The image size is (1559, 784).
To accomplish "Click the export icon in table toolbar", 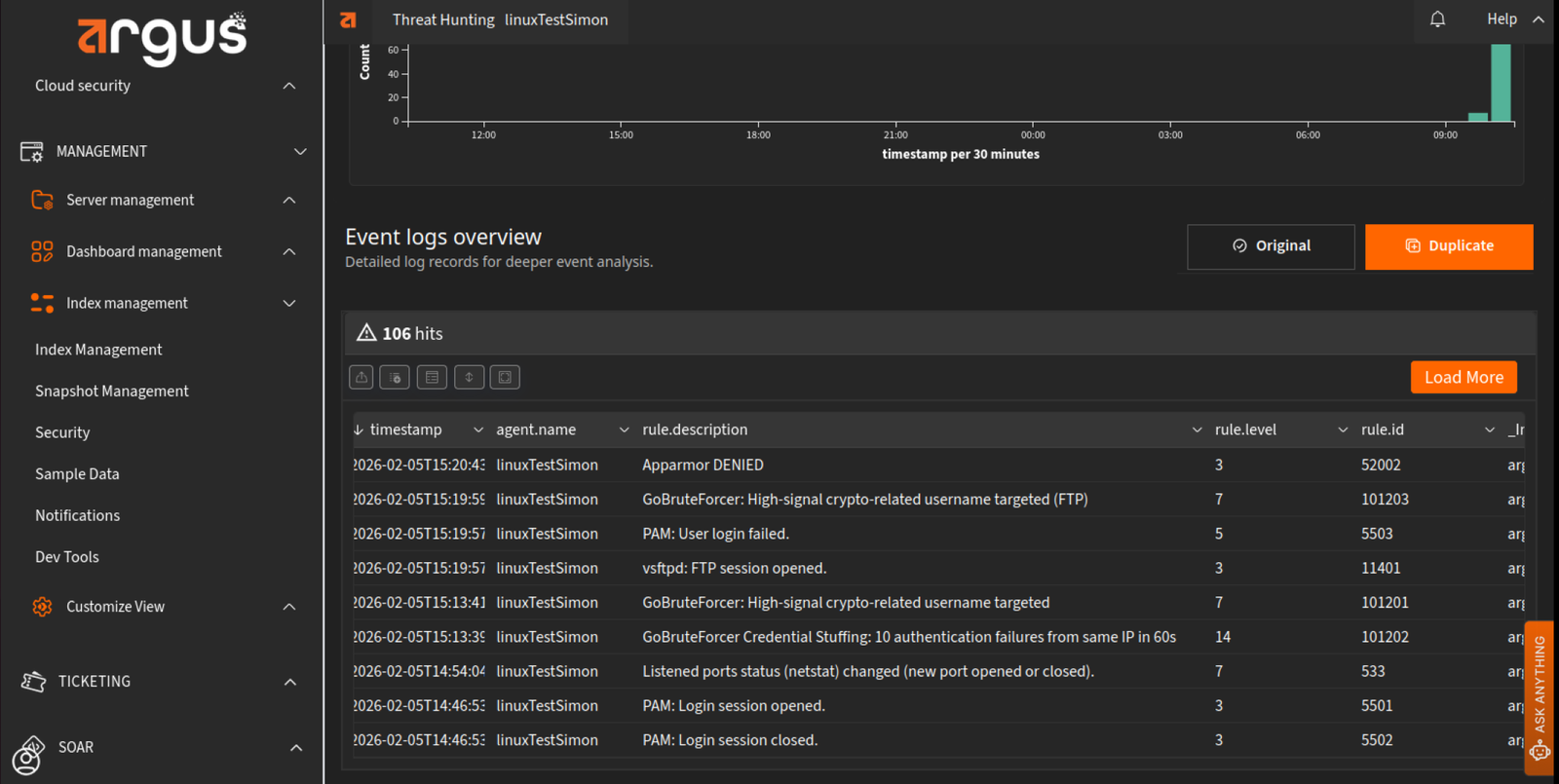I will 361,377.
